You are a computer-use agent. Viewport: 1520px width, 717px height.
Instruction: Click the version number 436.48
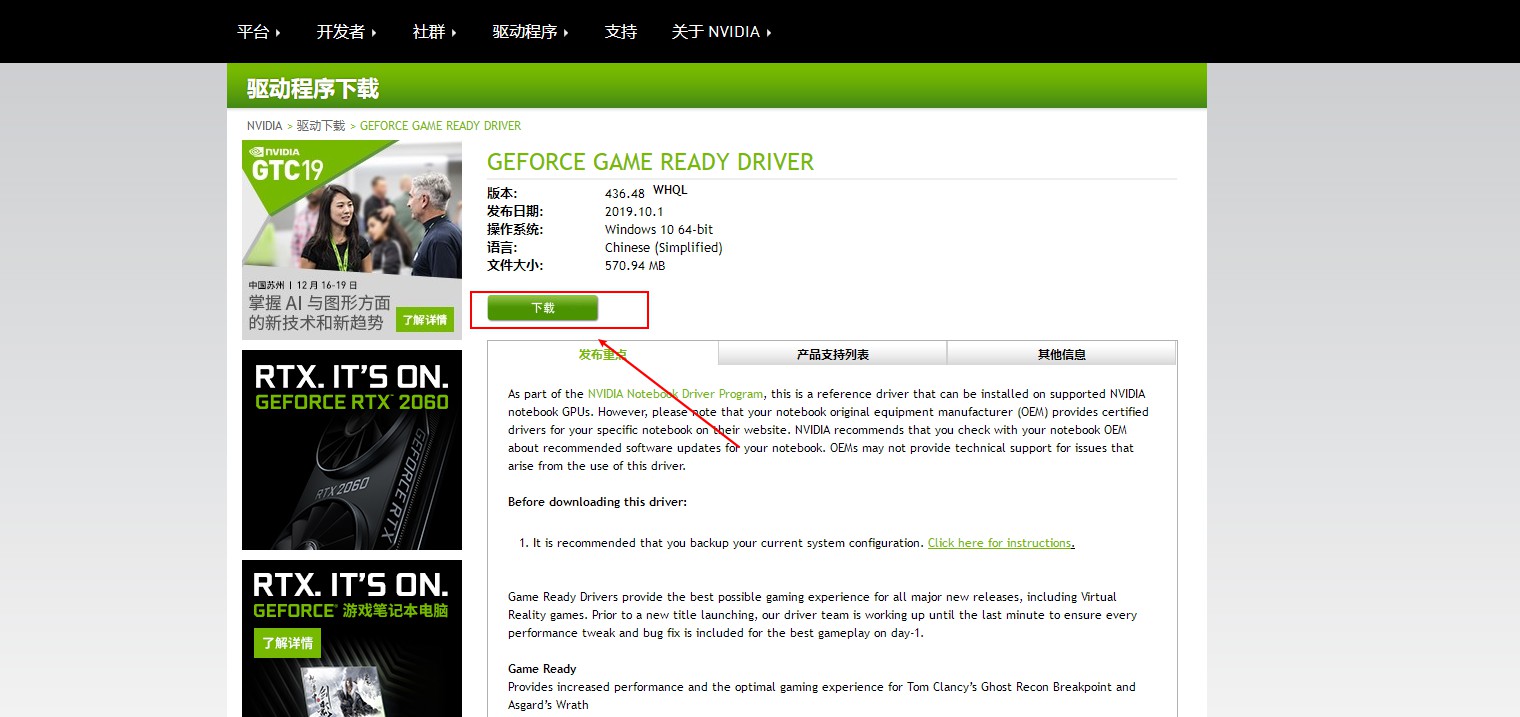coord(625,194)
